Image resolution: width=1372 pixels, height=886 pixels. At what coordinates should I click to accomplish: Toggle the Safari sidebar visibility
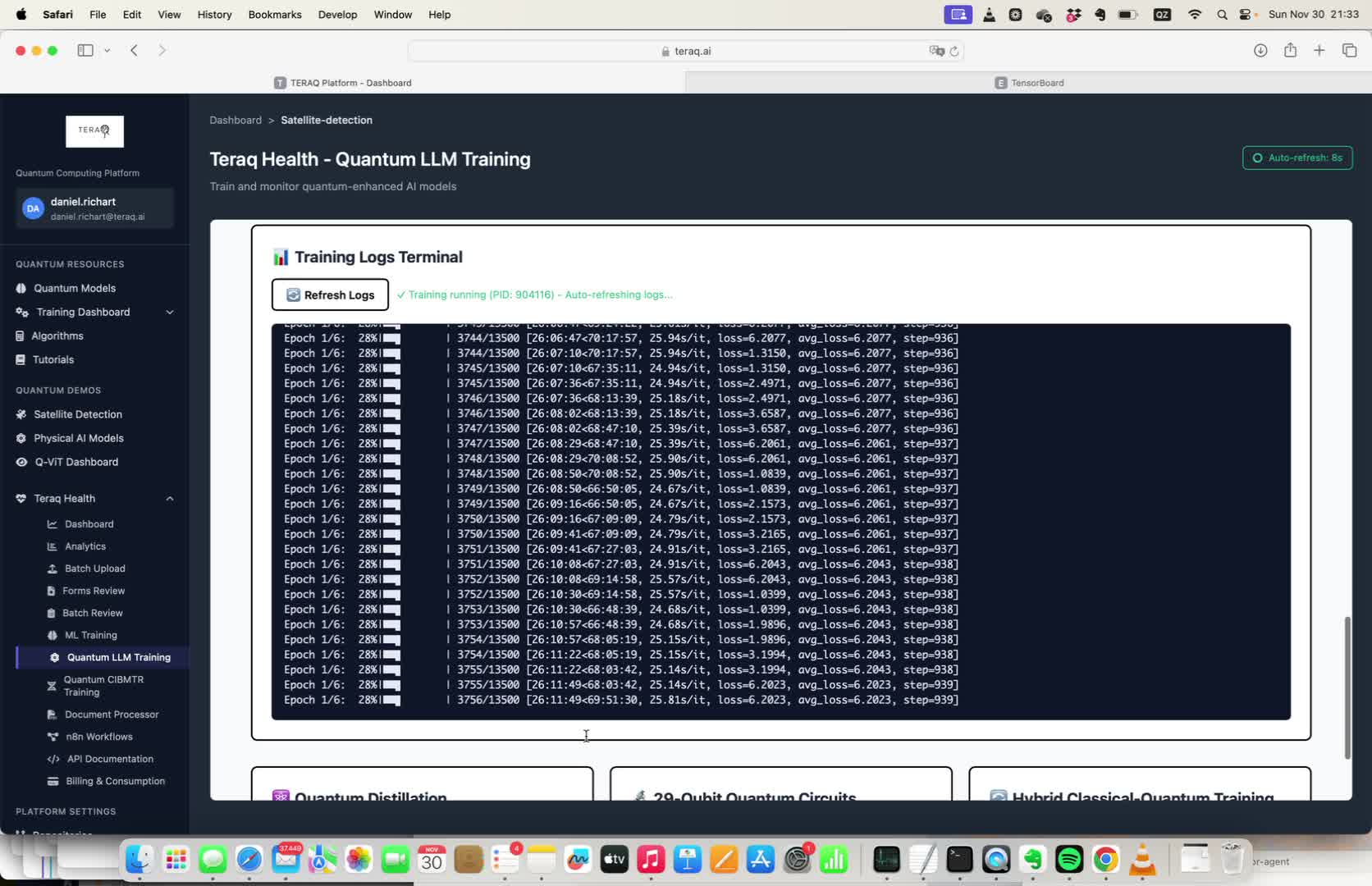point(85,51)
